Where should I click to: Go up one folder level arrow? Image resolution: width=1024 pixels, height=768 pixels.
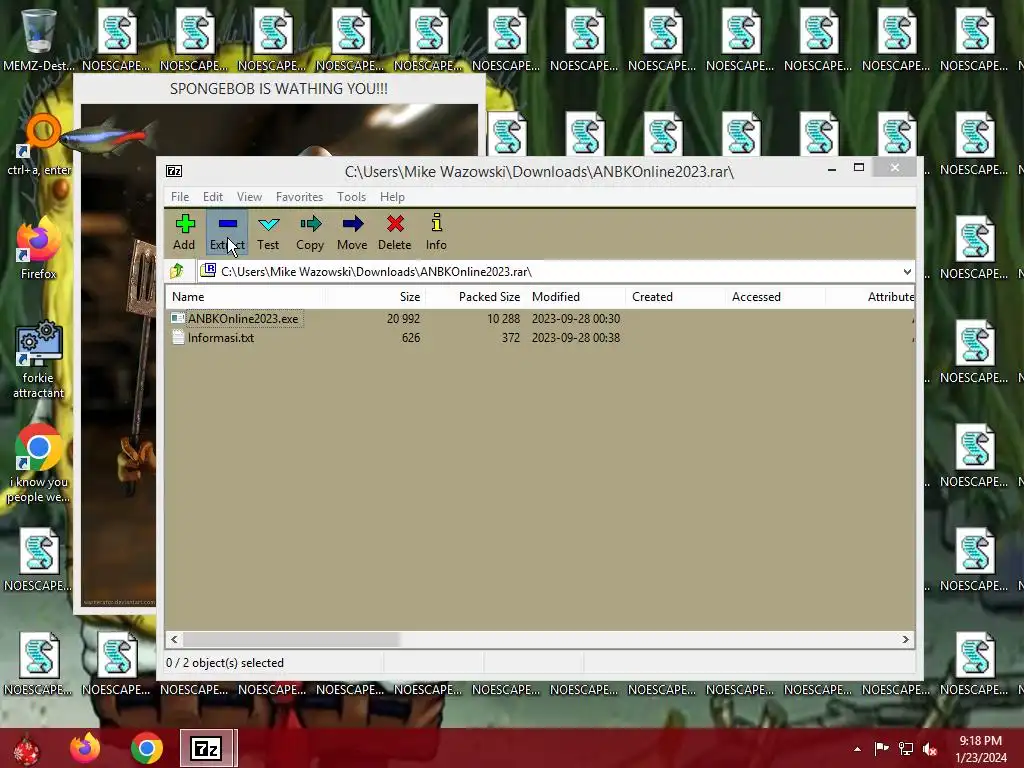177,271
